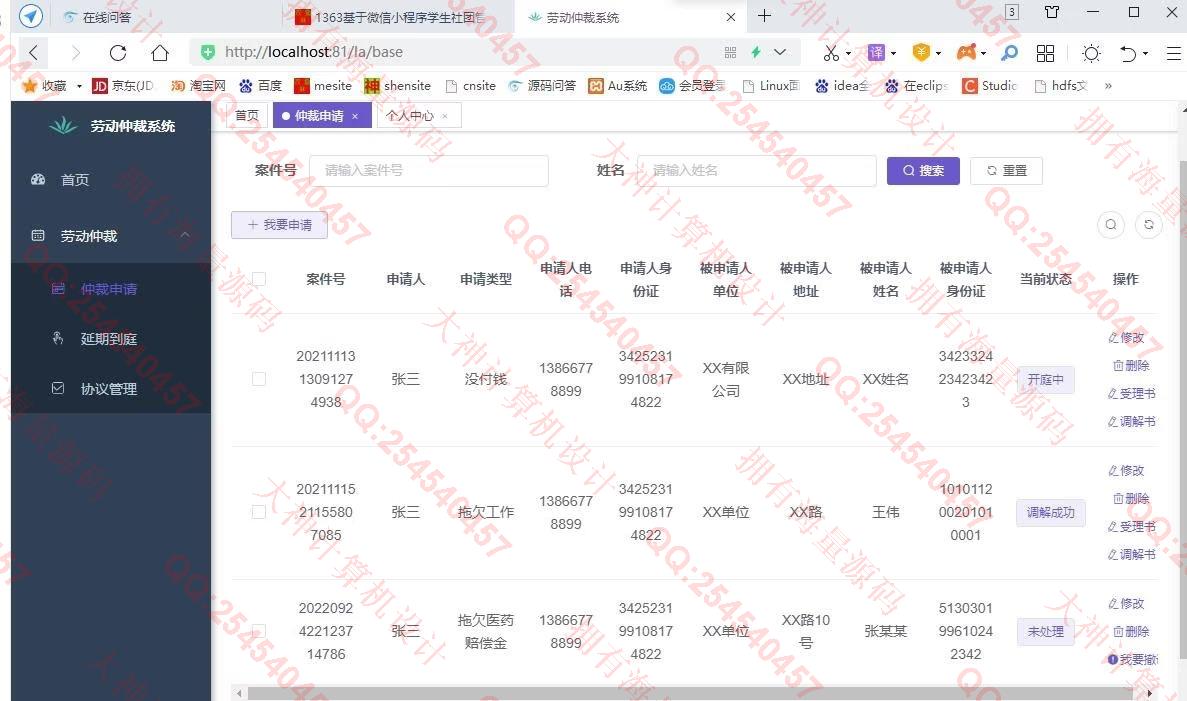
Task: Click the 案件号 input field
Action: pos(428,170)
